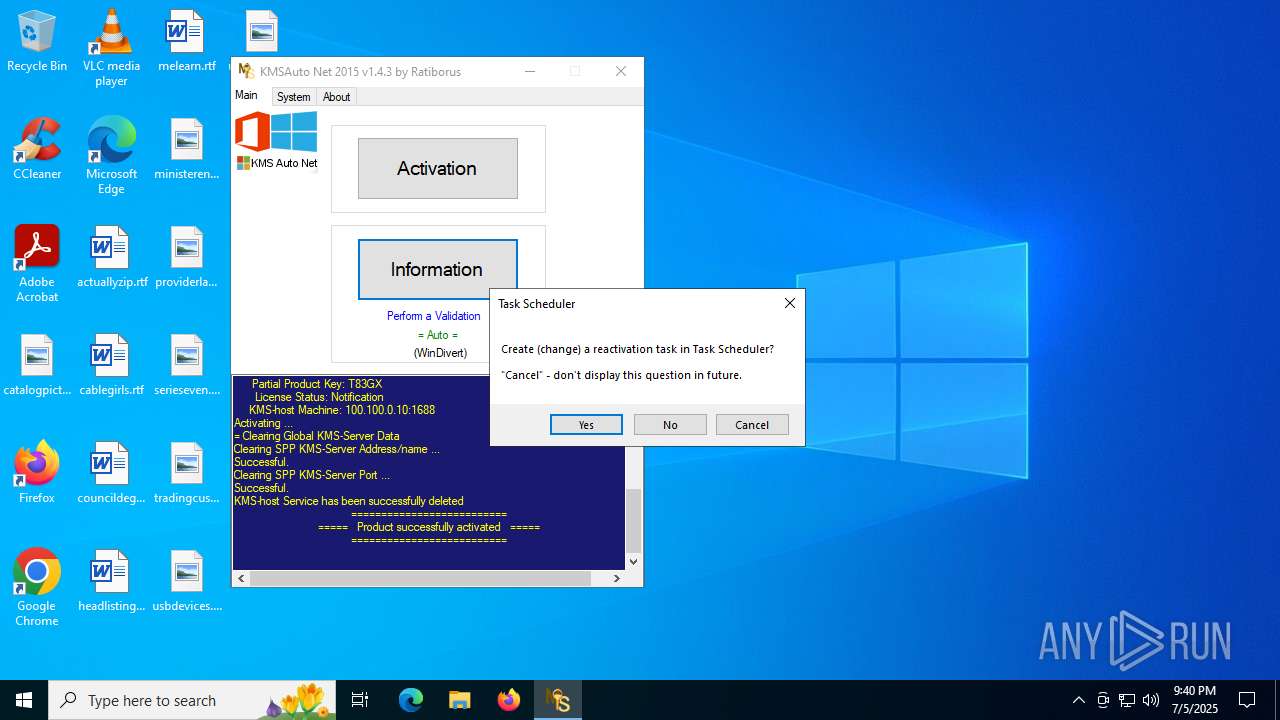Select the Main tab in KMSAuto
Viewport: 1280px width, 720px height.
point(247,96)
